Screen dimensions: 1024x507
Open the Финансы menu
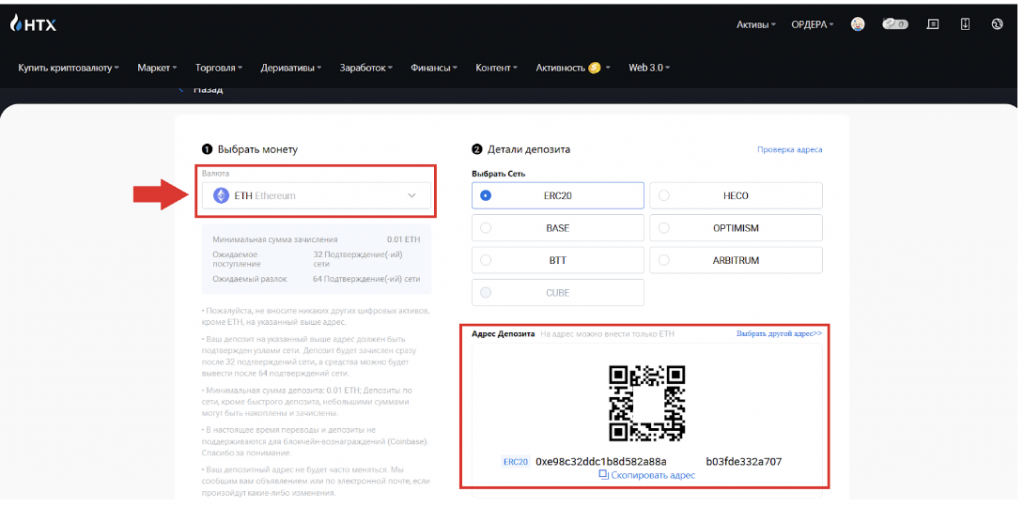(x=434, y=67)
